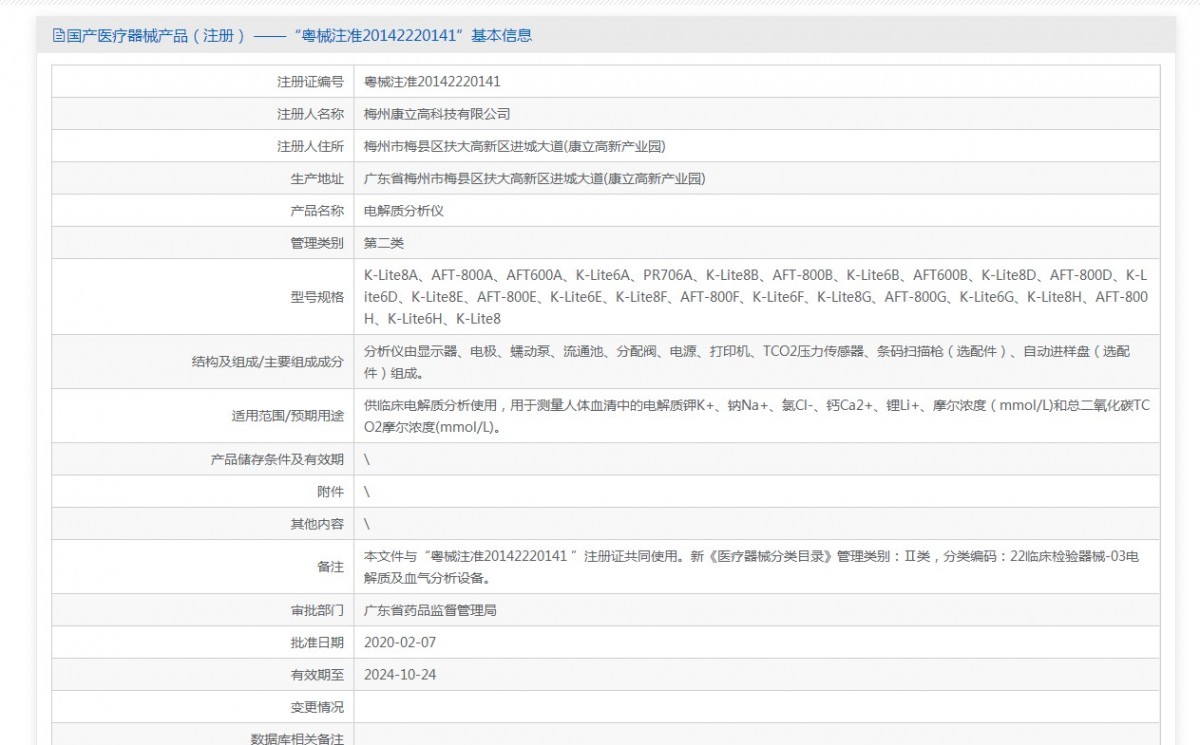Click the 变更情况 label
The width and height of the screenshot is (1200, 745).
[x=317, y=707]
